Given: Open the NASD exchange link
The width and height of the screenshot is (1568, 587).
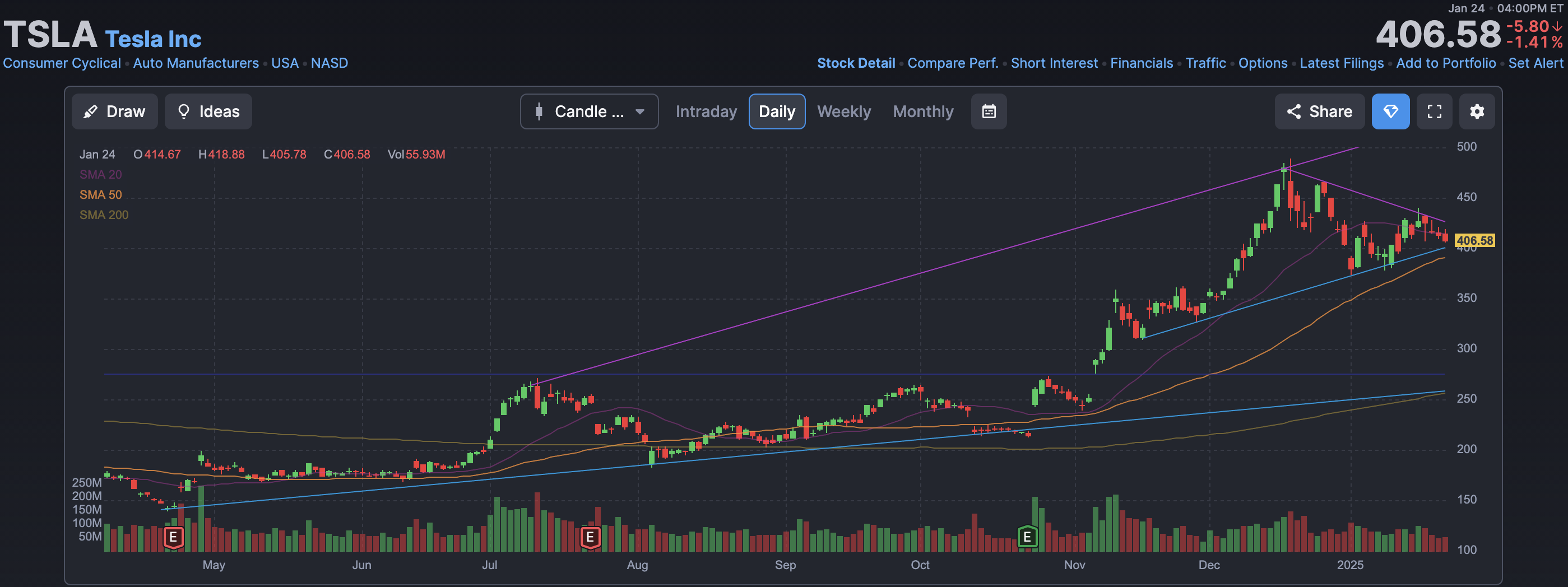Looking at the screenshot, I should pyautogui.click(x=330, y=63).
